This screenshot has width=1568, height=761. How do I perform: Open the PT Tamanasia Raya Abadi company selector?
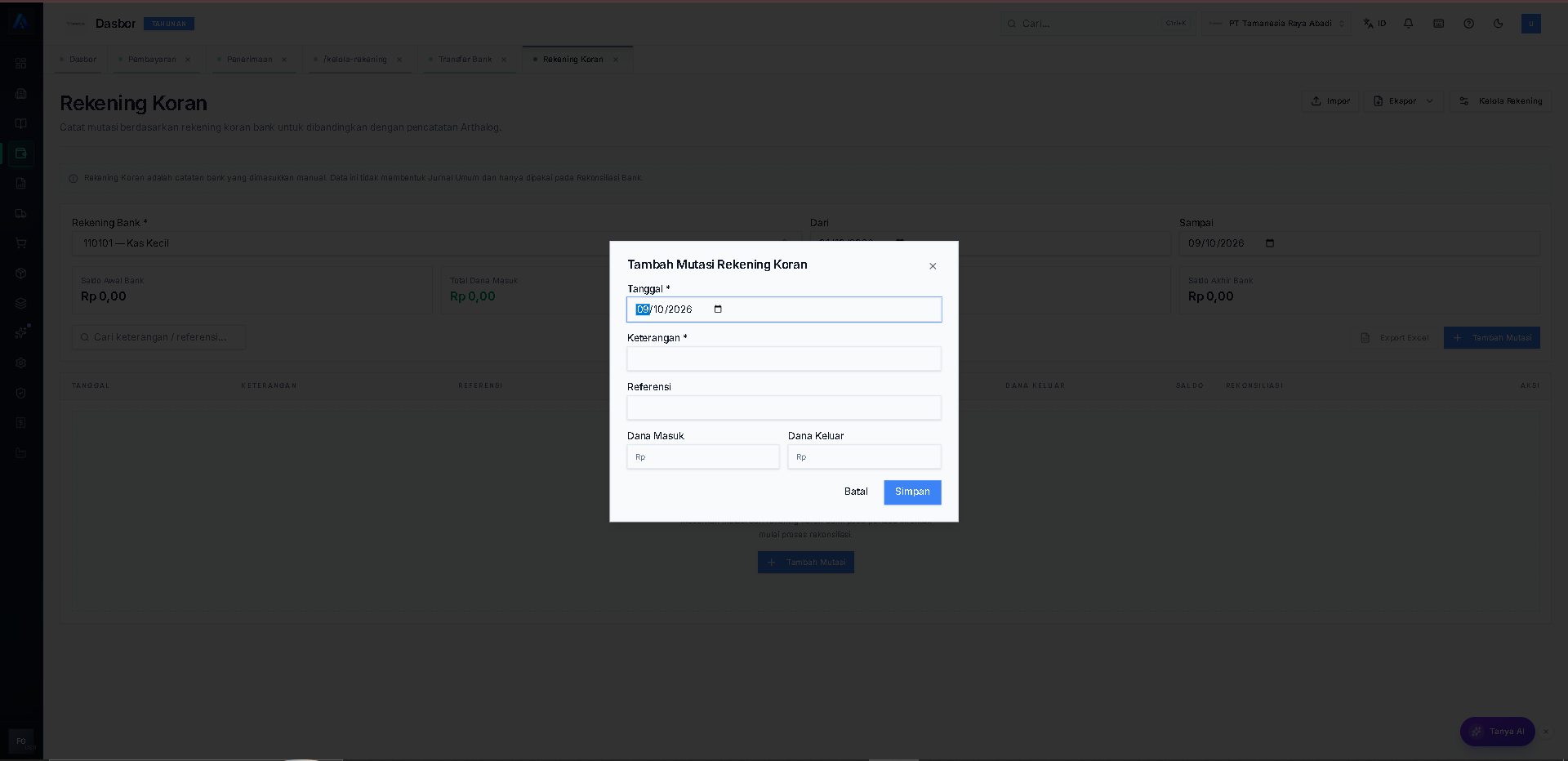tap(1276, 24)
